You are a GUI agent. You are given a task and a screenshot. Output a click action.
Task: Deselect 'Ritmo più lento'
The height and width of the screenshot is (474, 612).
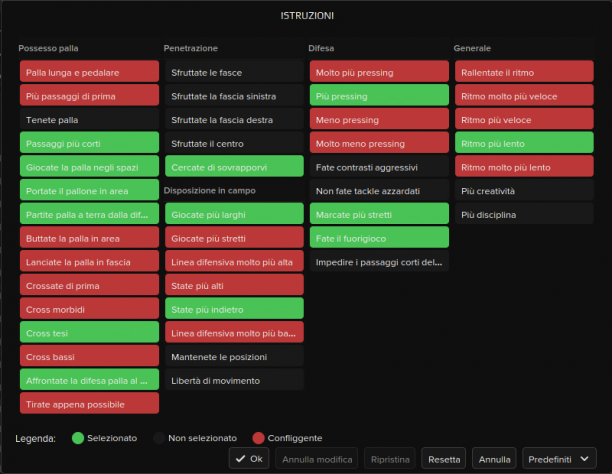tap(524, 143)
